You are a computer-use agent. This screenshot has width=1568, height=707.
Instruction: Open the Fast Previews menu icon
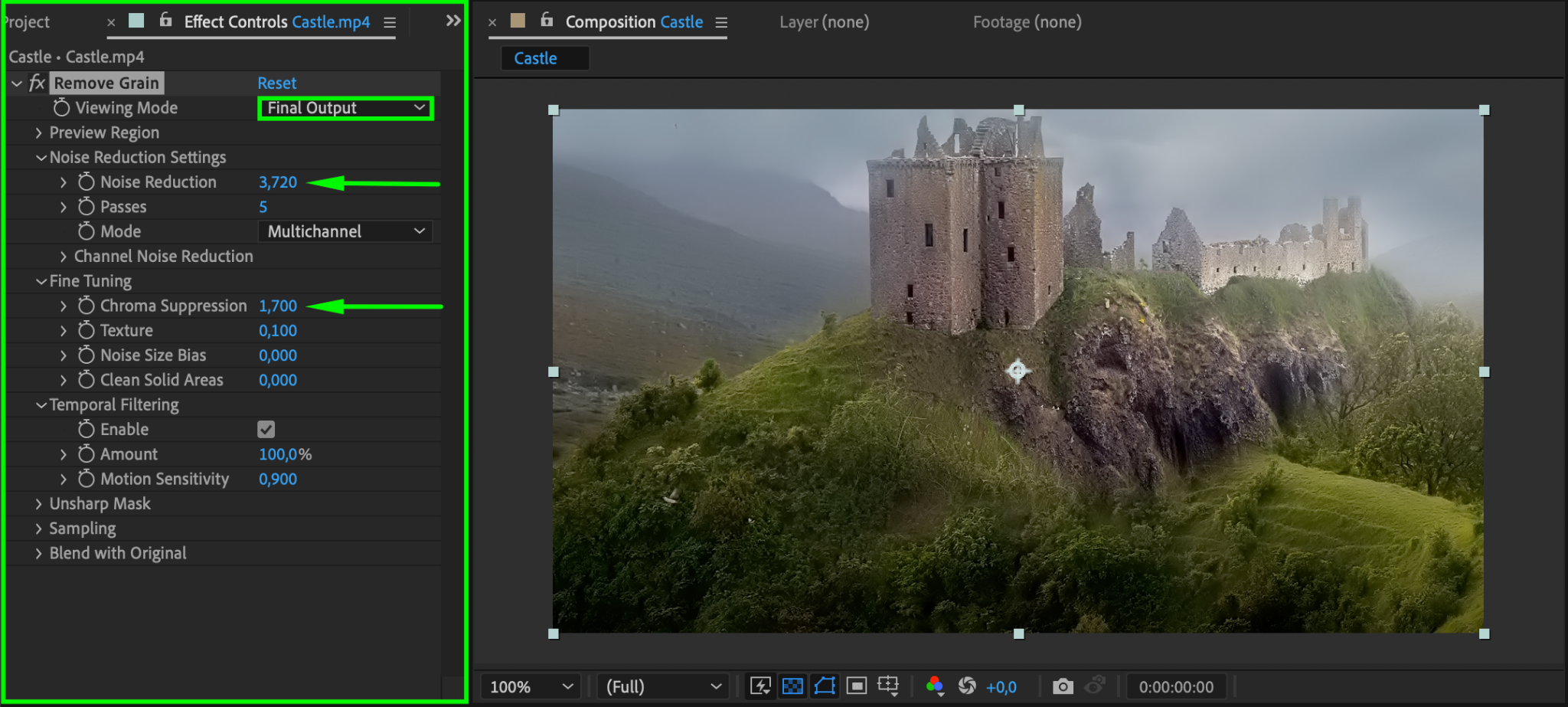[760, 686]
